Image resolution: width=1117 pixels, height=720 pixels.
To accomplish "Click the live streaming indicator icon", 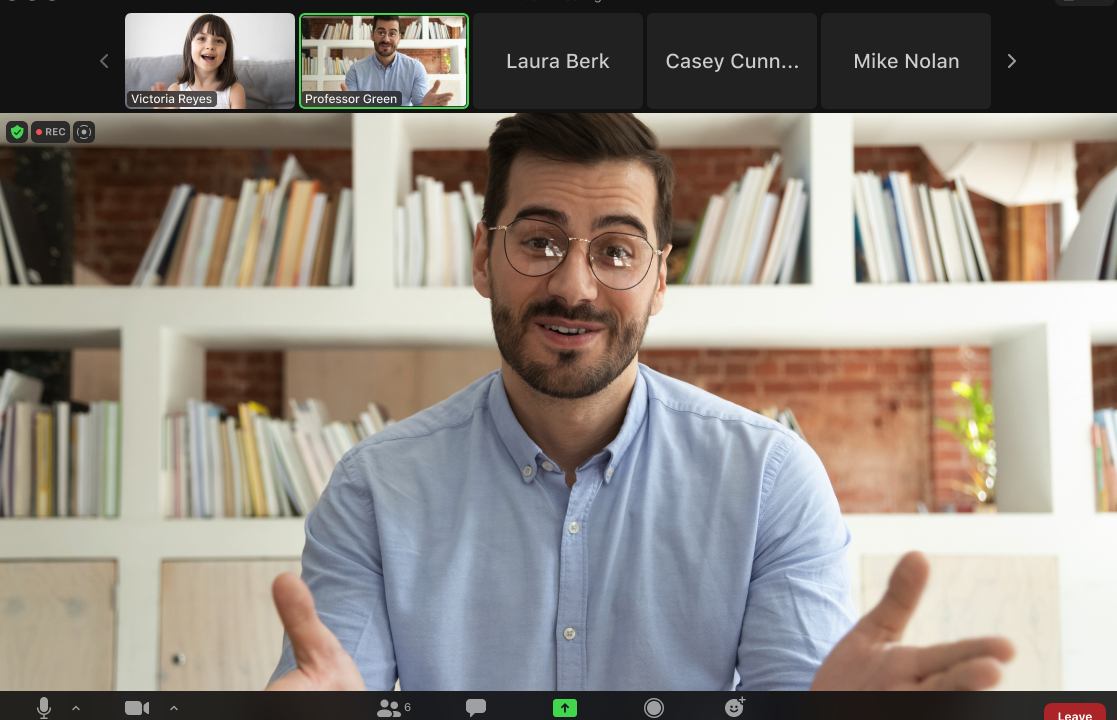I will point(84,132).
